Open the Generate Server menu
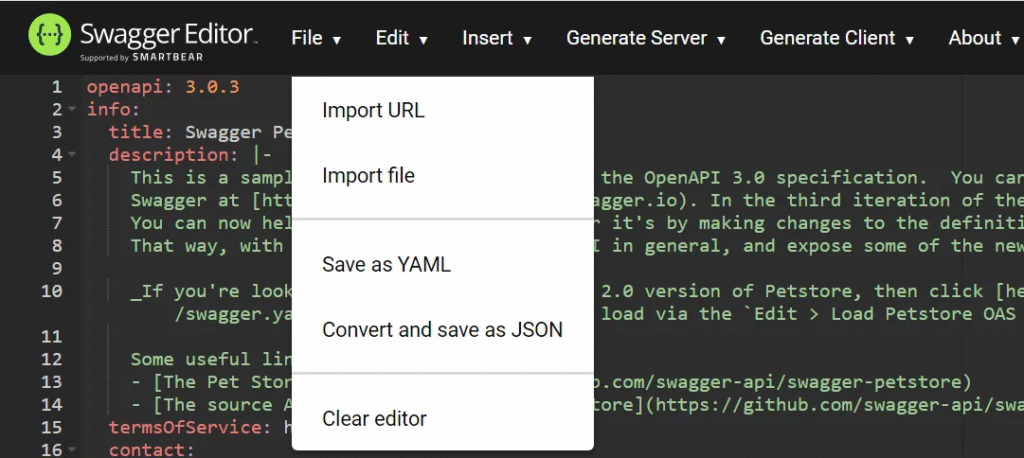Viewport: 1024px width, 458px height. pyautogui.click(x=646, y=39)
